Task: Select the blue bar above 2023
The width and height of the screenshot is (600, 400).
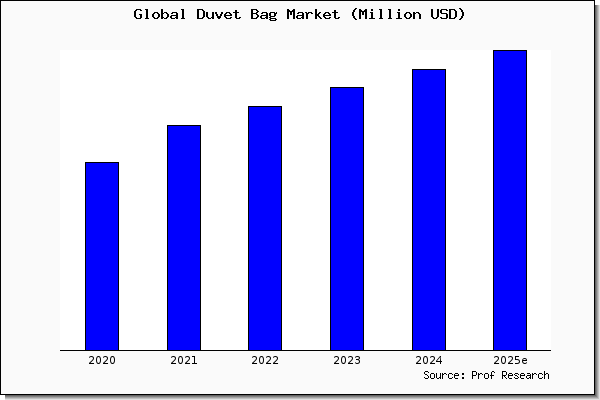Action: (347, 219)
